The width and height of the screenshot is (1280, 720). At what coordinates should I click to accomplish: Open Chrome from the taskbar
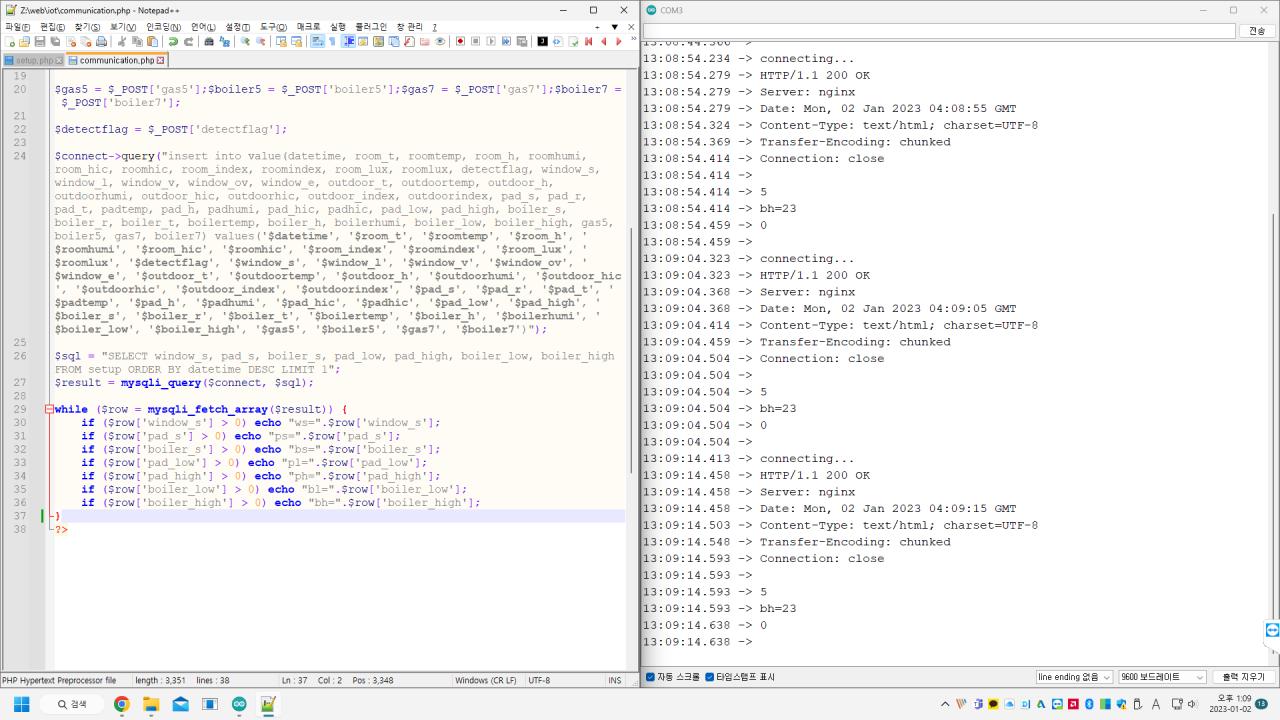122,704
